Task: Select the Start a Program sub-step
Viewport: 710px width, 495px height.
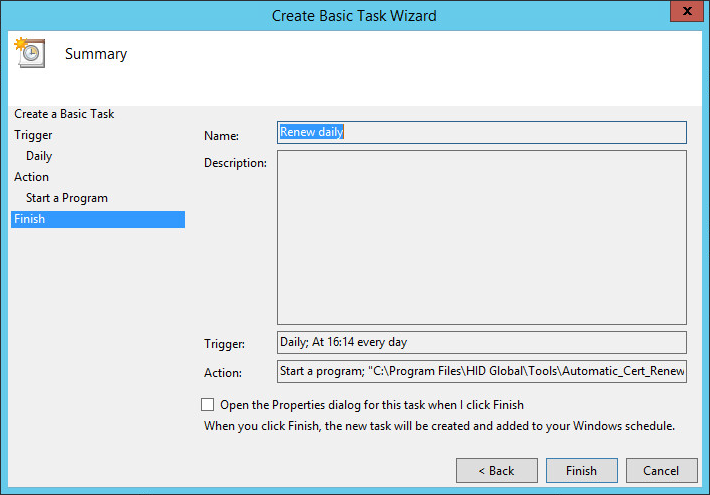Action: 67,198
